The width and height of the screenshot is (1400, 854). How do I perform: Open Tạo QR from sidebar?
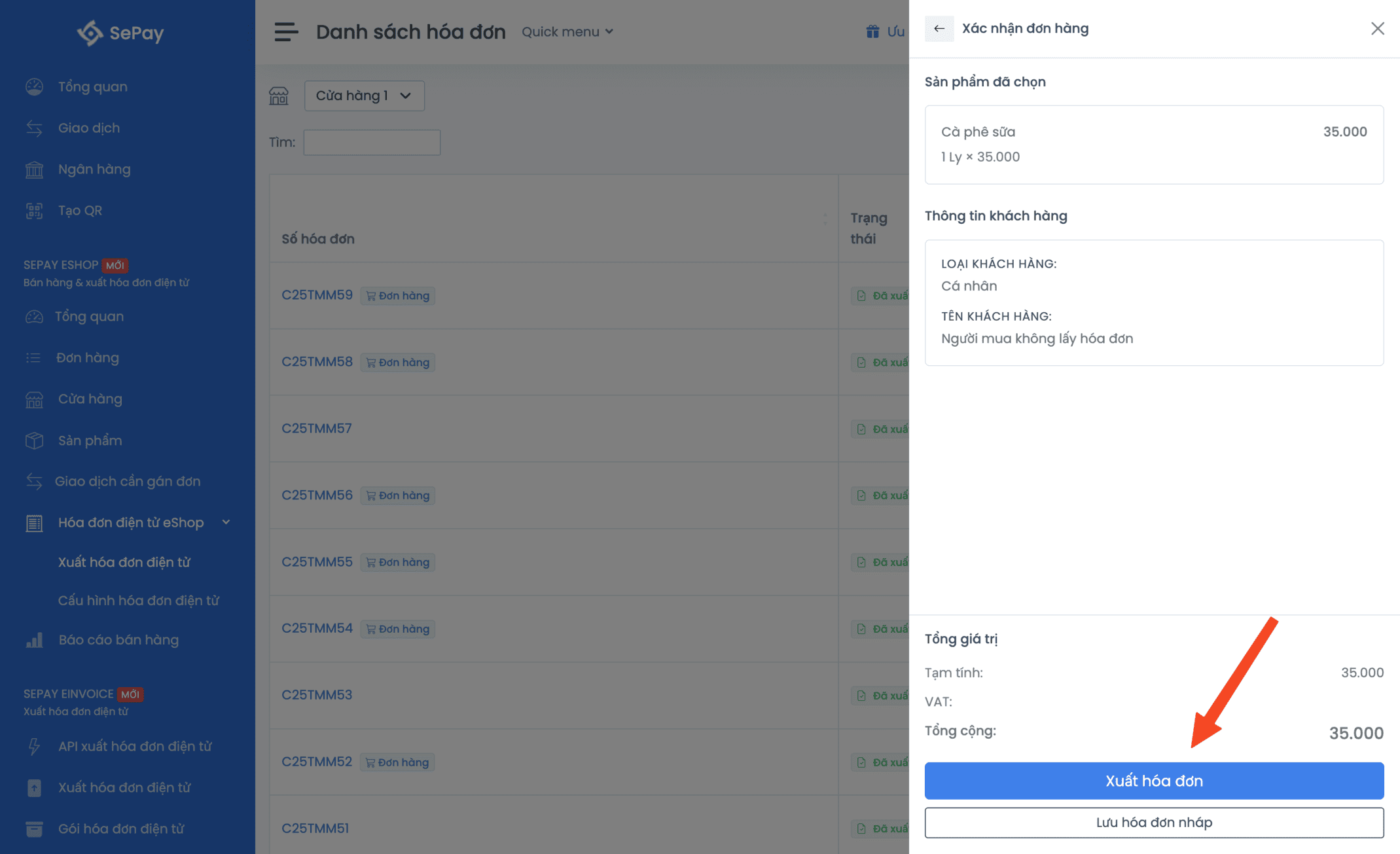click(80, 211)
